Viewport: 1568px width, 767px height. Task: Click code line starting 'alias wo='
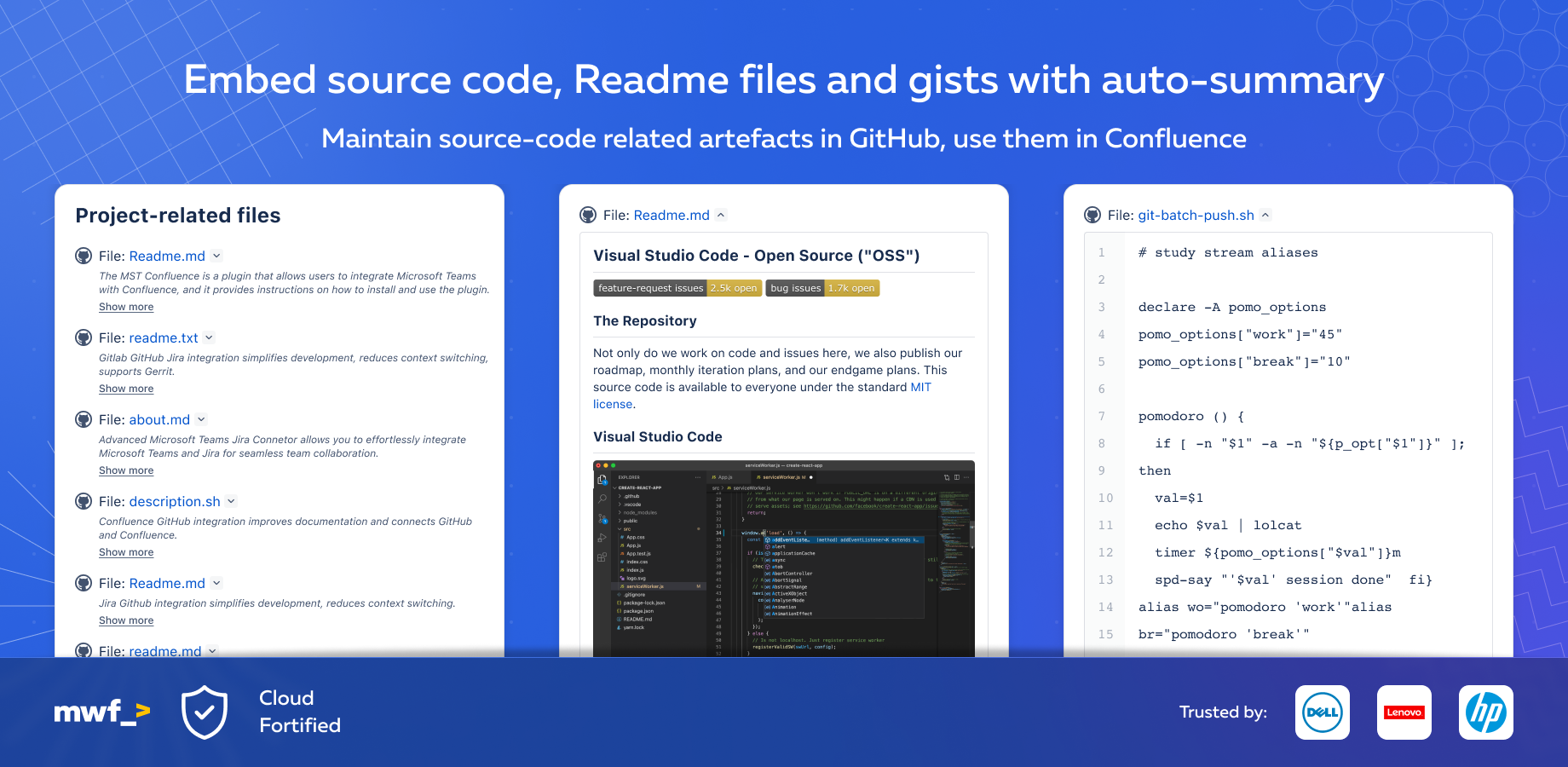click(x=1265, y=607)
